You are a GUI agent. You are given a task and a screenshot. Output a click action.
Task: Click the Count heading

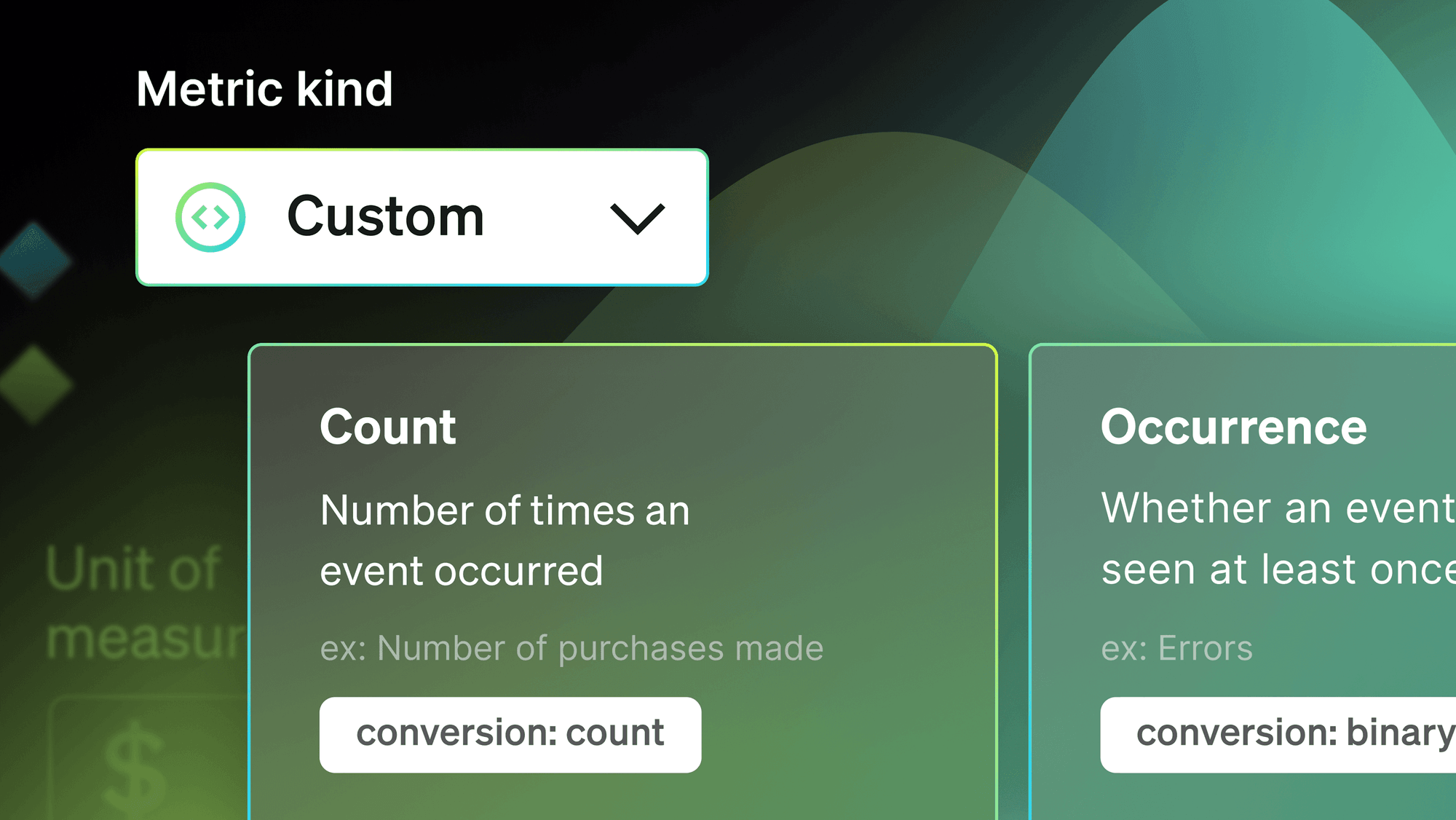[x=388, y=427]
